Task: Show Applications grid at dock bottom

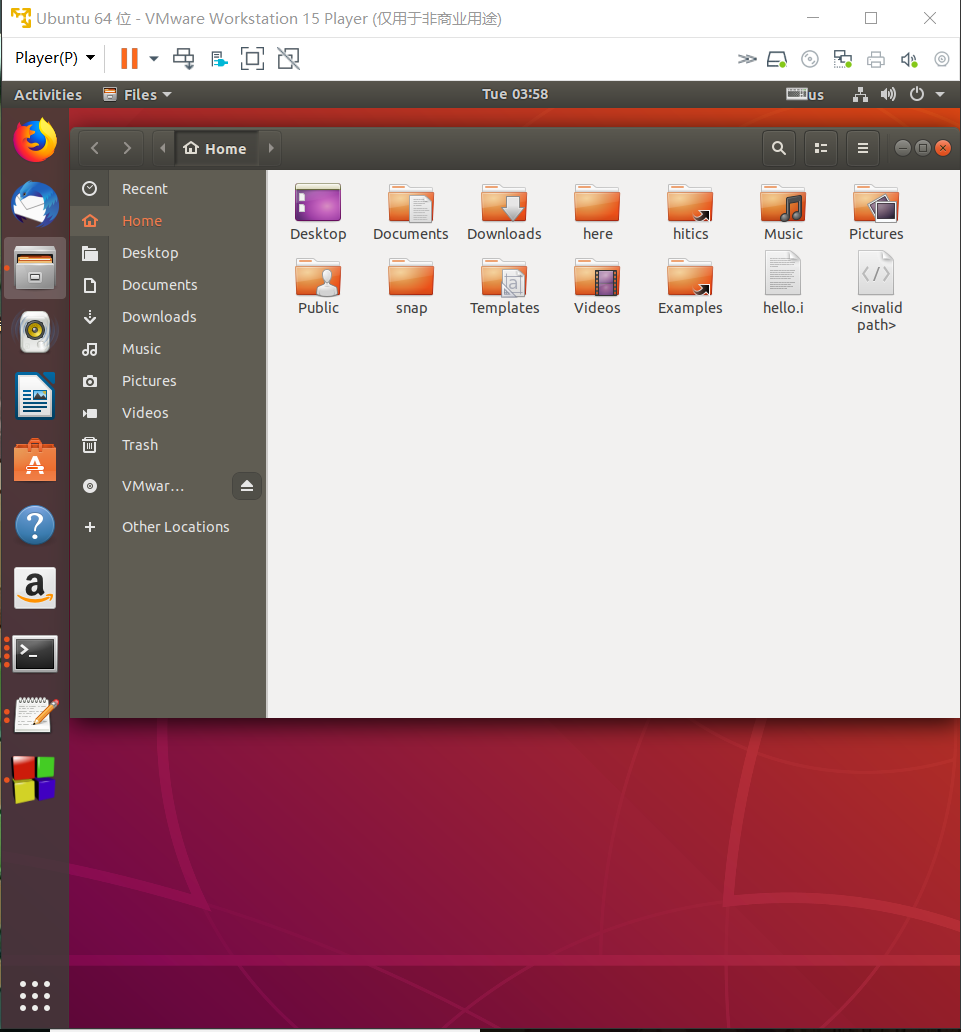Action: 34,996
